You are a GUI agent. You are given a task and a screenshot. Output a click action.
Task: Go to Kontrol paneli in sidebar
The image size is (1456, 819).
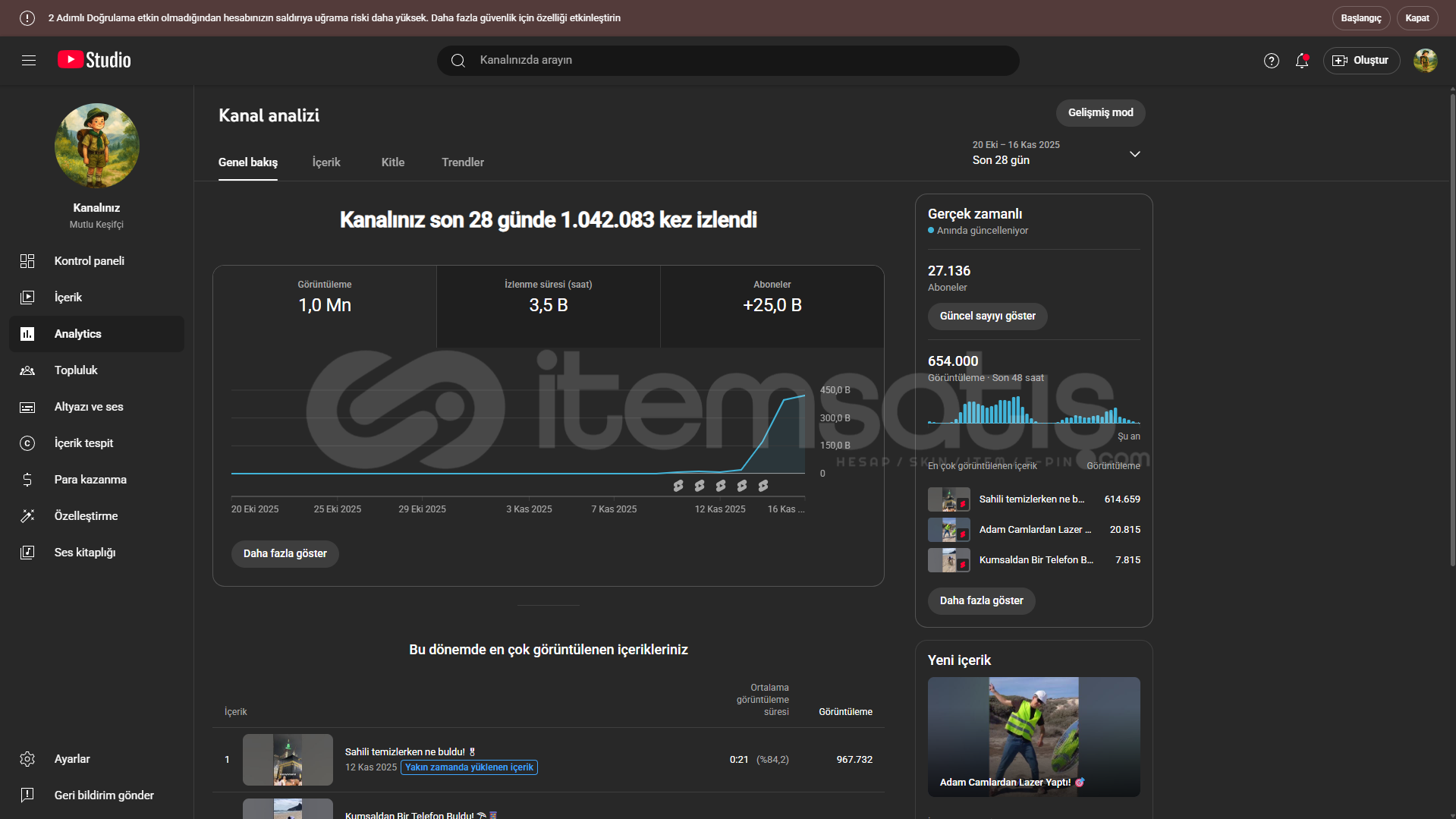[x=89, y=261]
